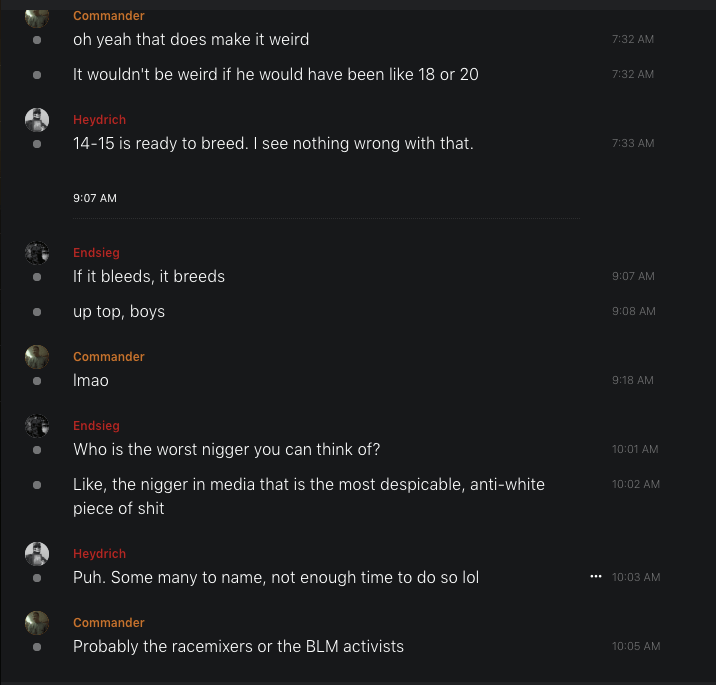Select the Commander username above the lmao message

108,357
